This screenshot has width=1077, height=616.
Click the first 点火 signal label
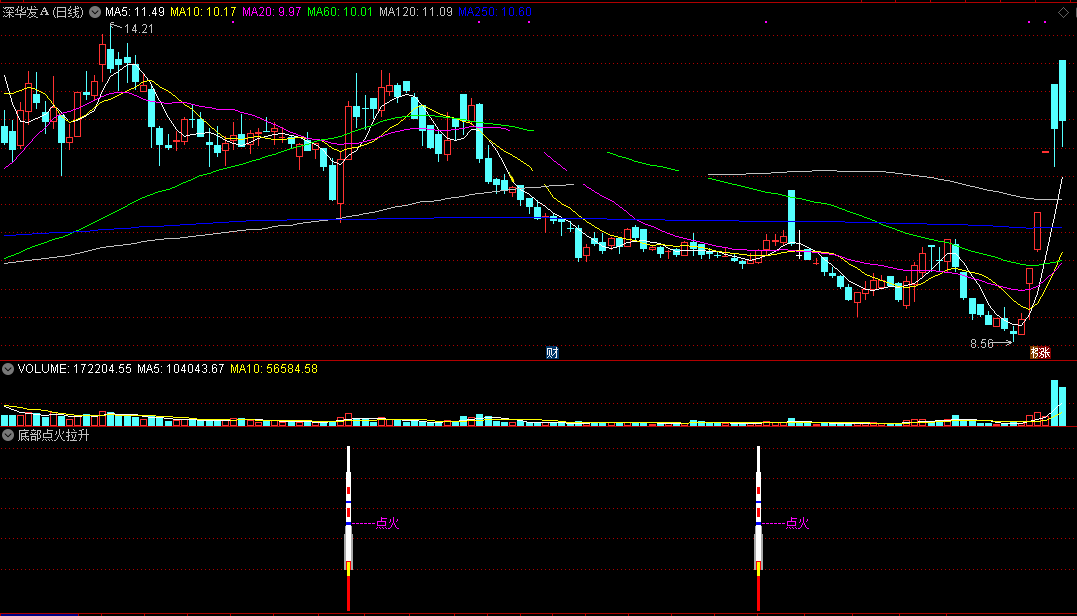click(387, 523)
